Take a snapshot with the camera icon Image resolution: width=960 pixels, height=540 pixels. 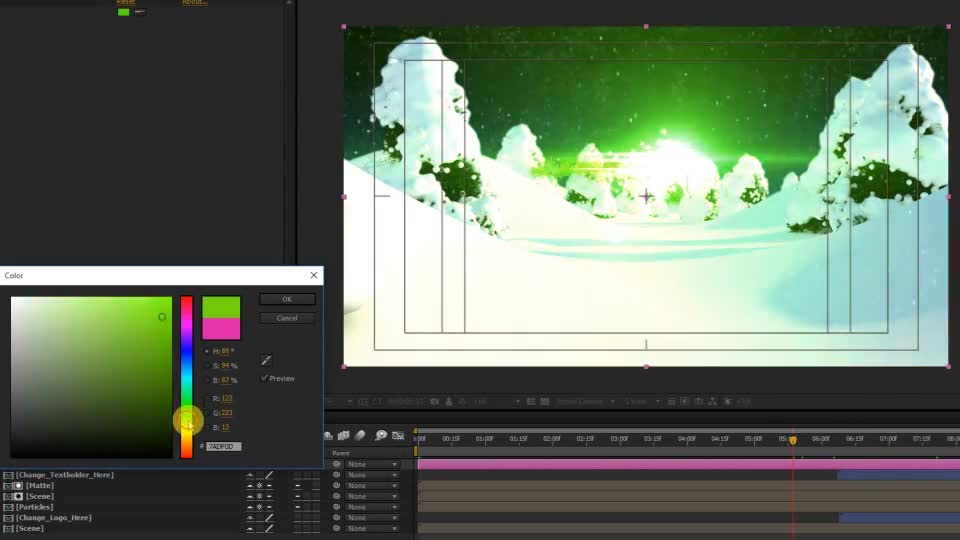point(435,402)
